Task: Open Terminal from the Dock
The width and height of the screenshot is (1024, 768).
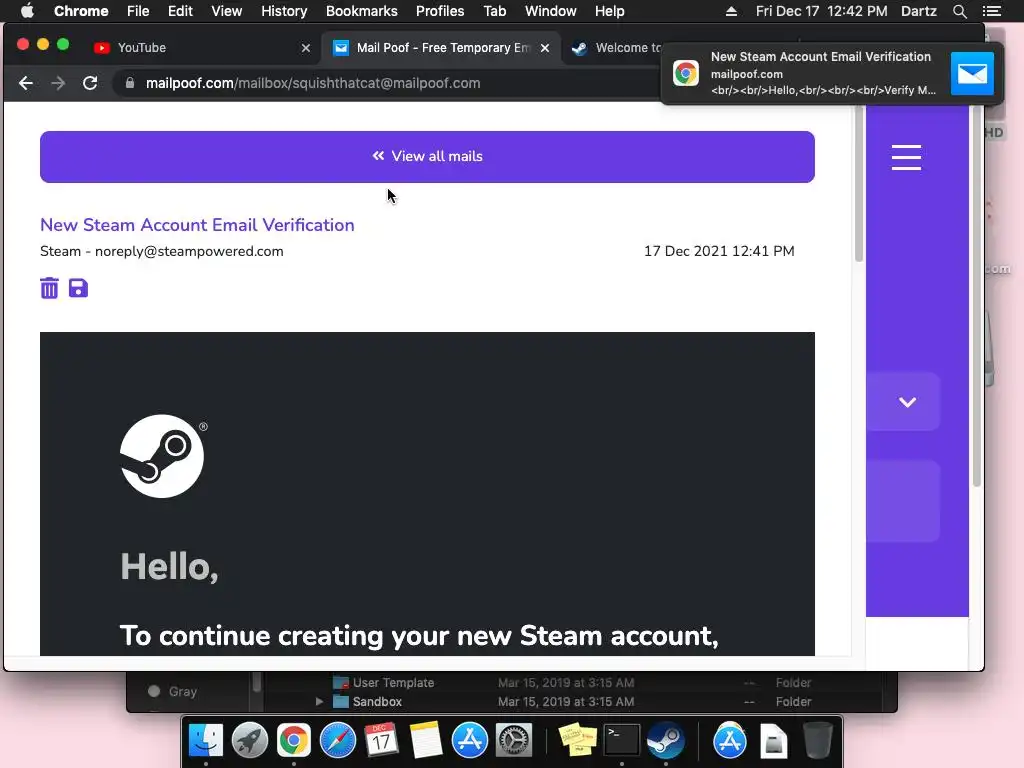Action: [621, 741]
